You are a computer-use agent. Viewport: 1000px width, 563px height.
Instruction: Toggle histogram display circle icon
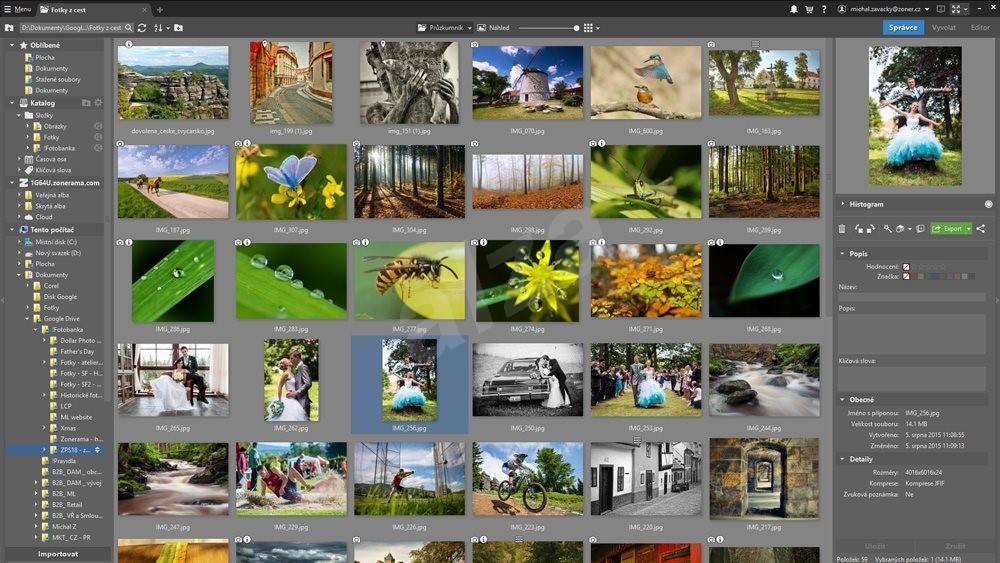[989, 204]
